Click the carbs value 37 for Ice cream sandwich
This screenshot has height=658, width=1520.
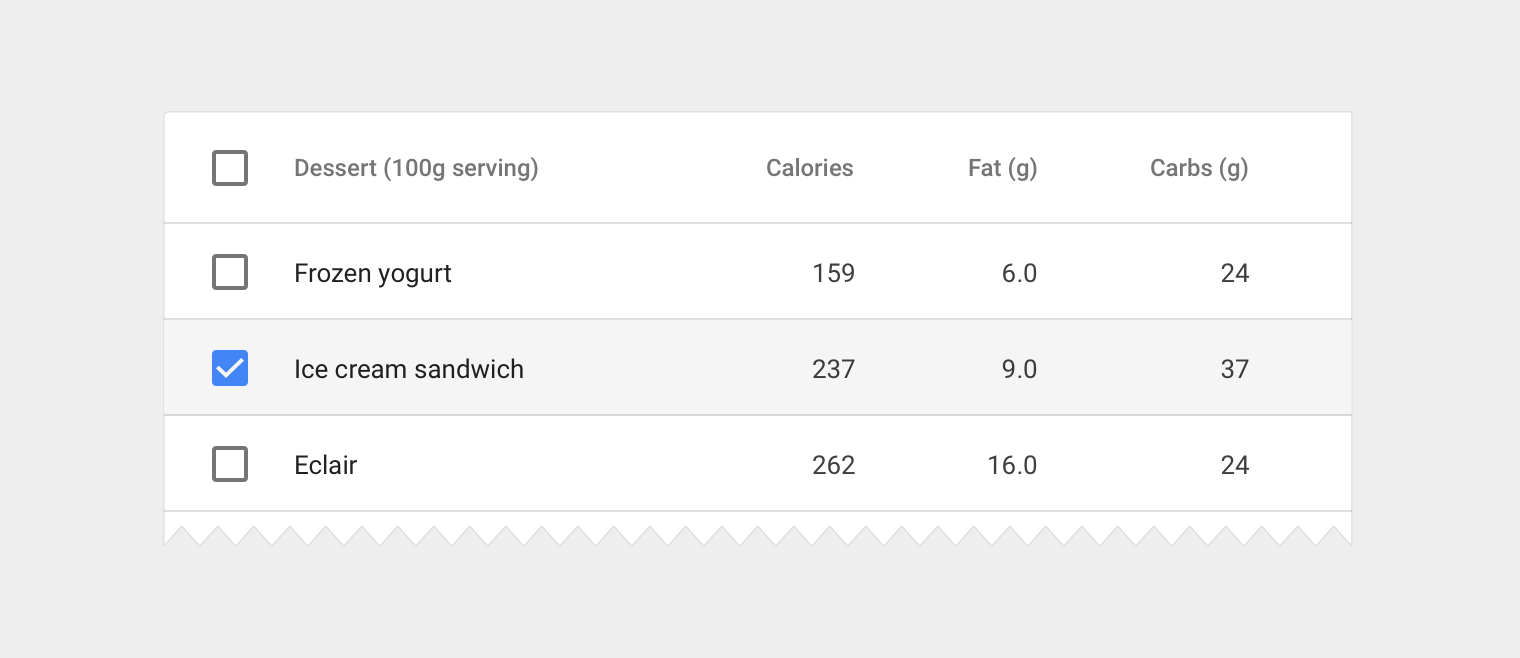coord(1236,368)
